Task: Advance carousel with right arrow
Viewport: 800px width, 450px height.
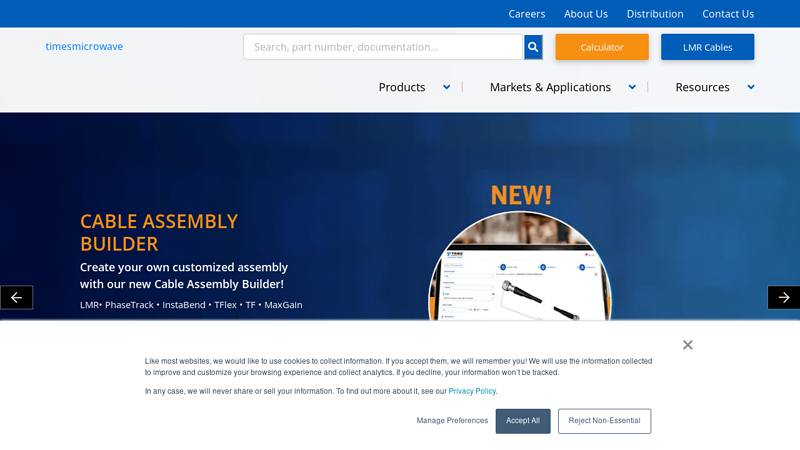Action: pos(784,297)
